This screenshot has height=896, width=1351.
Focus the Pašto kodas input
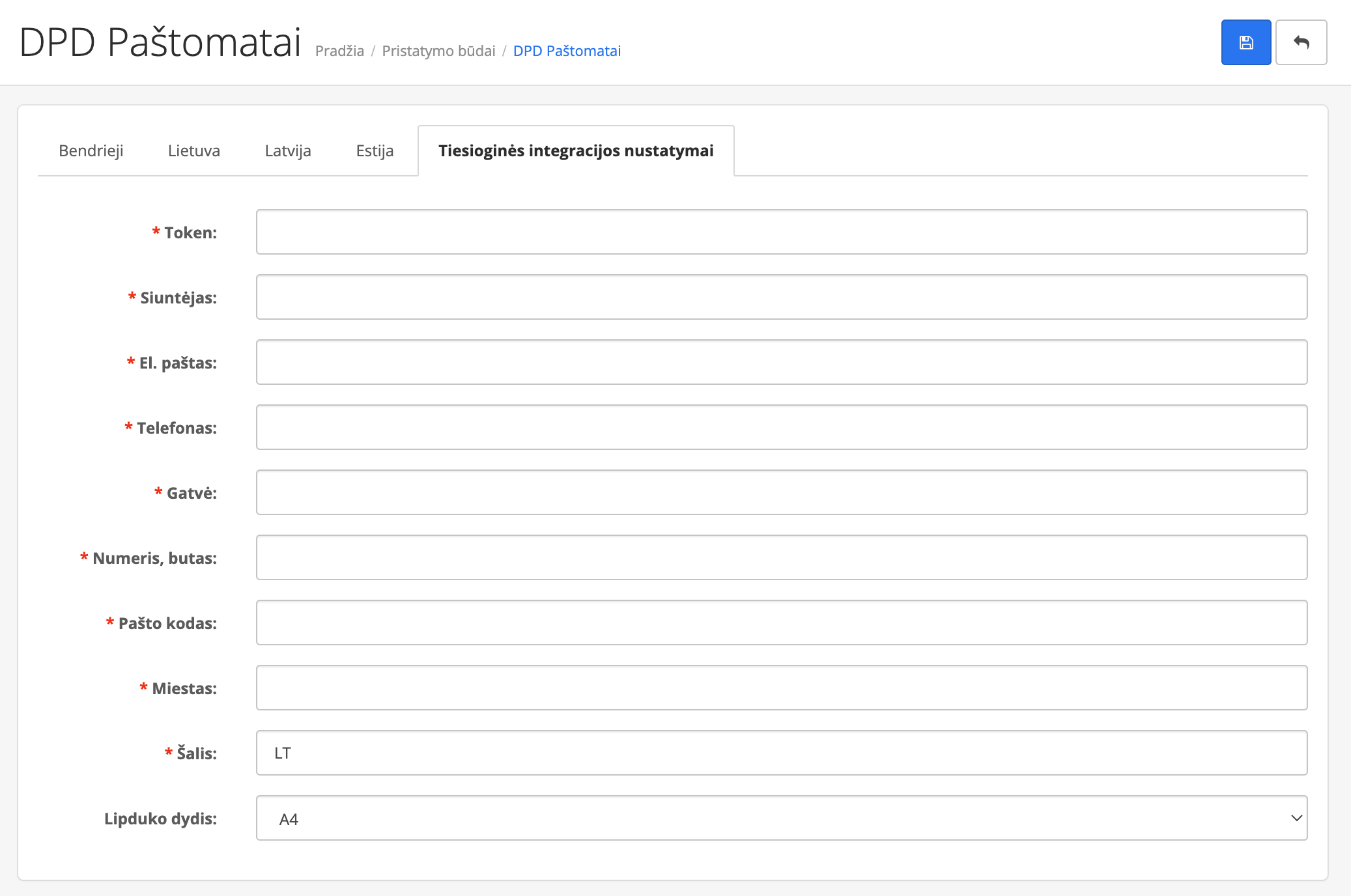tap(781, 623)
